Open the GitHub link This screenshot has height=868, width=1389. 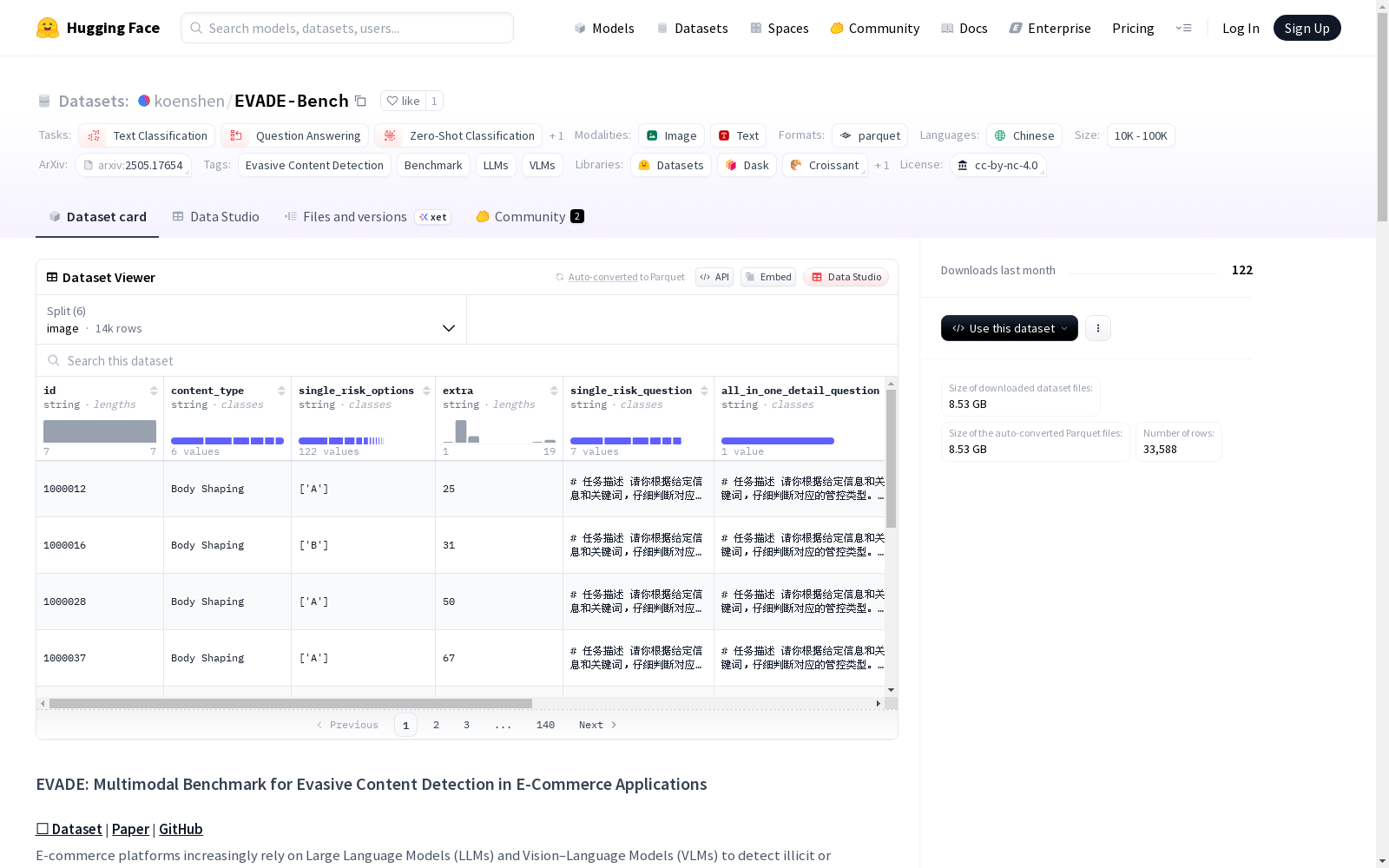click(181, 829)
